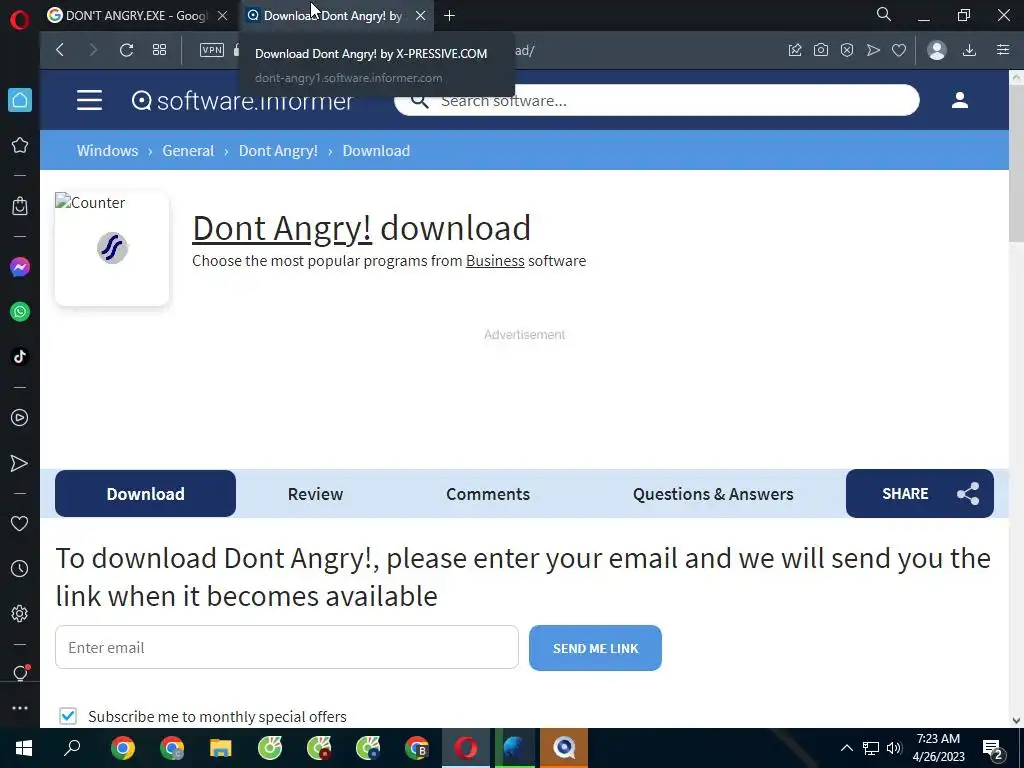Open the Speed Dial start page grid icon
1024x768 pixels.
(x=159, y=50)
